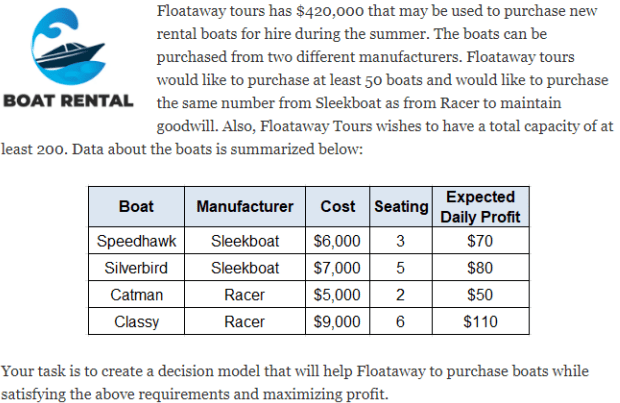Select the $7,000 cost cell
This screenshot has height=403, width=620.
coord(338,268)
